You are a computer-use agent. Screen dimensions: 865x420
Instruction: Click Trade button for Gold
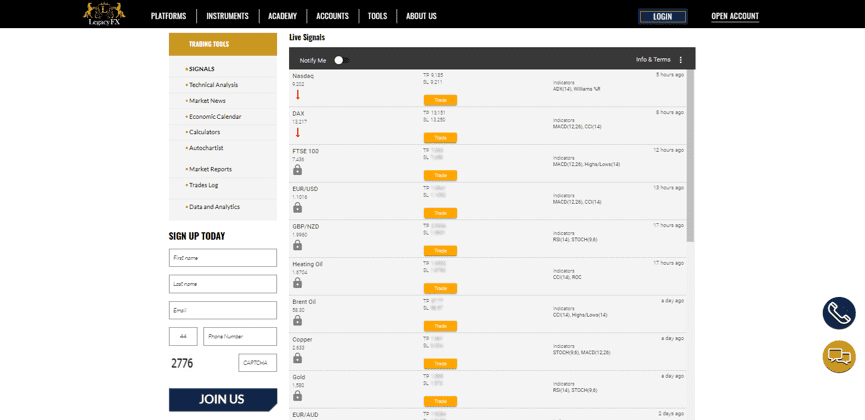pyautogui.click(x=440, y=401)
